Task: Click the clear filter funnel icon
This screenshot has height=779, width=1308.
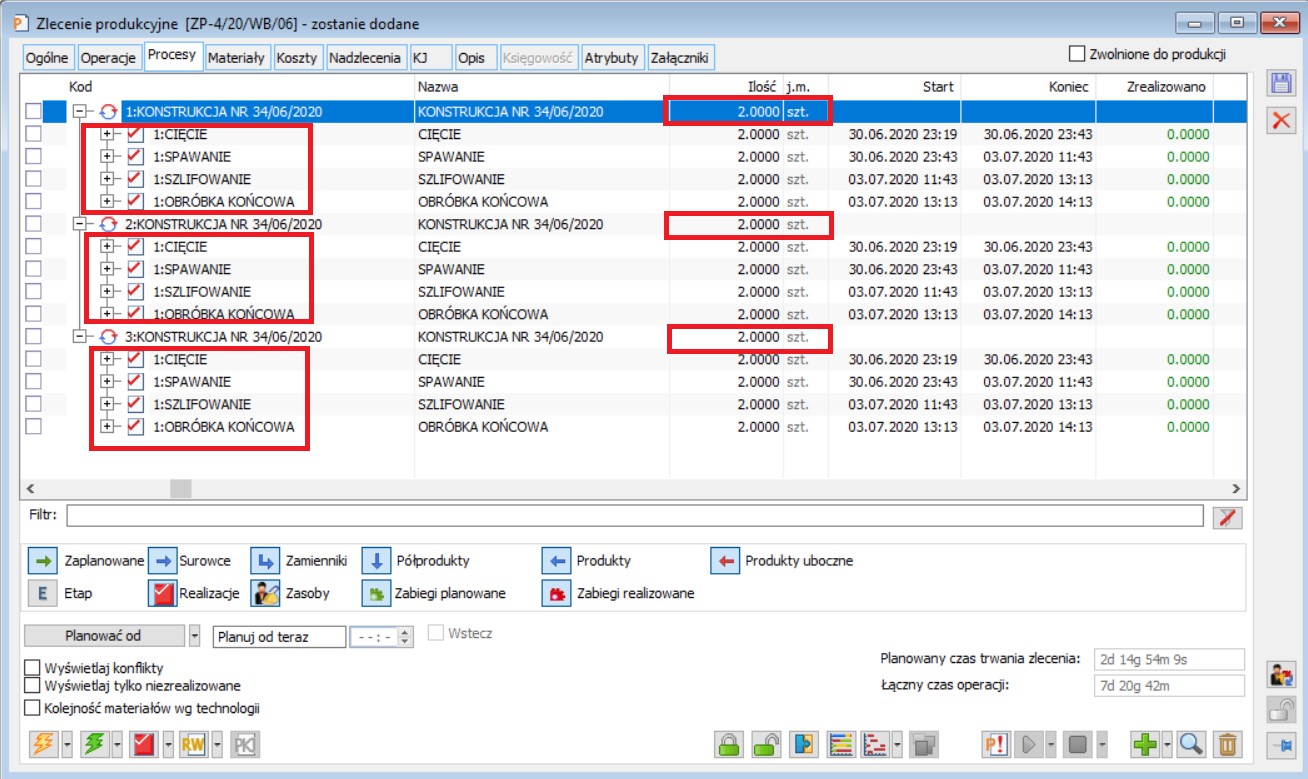Action: point(1227,516)
